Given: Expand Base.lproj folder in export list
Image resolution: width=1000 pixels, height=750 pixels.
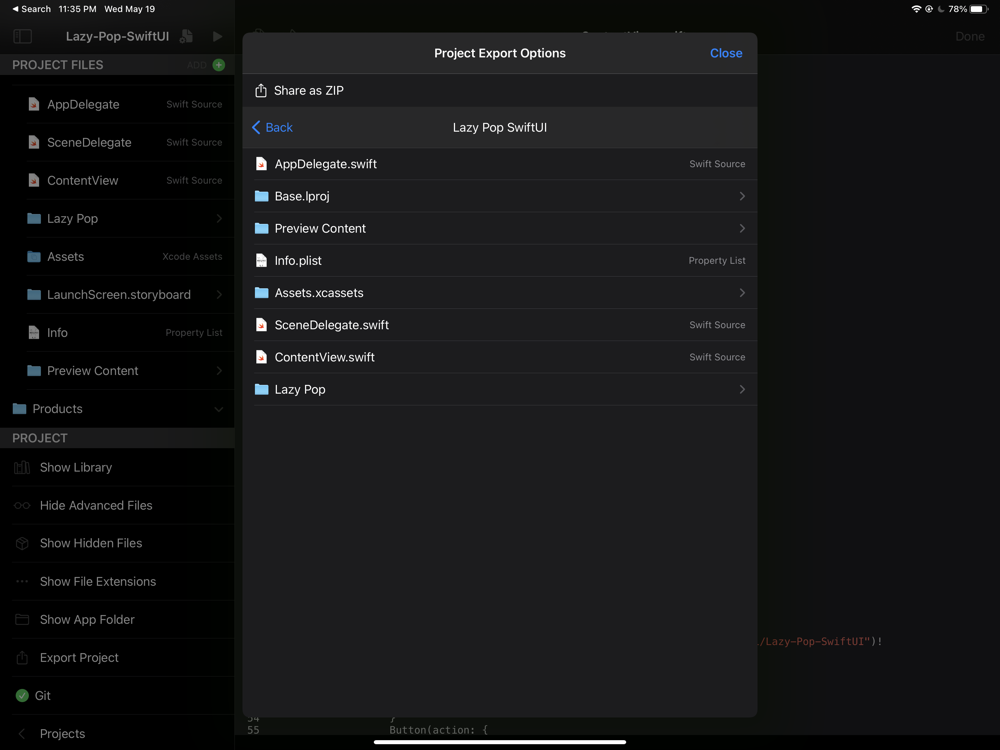Looking at the screenshot, I should [x=500, y=196].
